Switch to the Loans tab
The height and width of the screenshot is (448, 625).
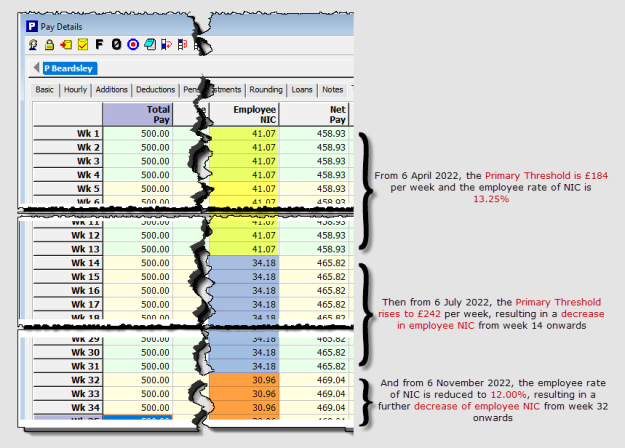(301, 89)
